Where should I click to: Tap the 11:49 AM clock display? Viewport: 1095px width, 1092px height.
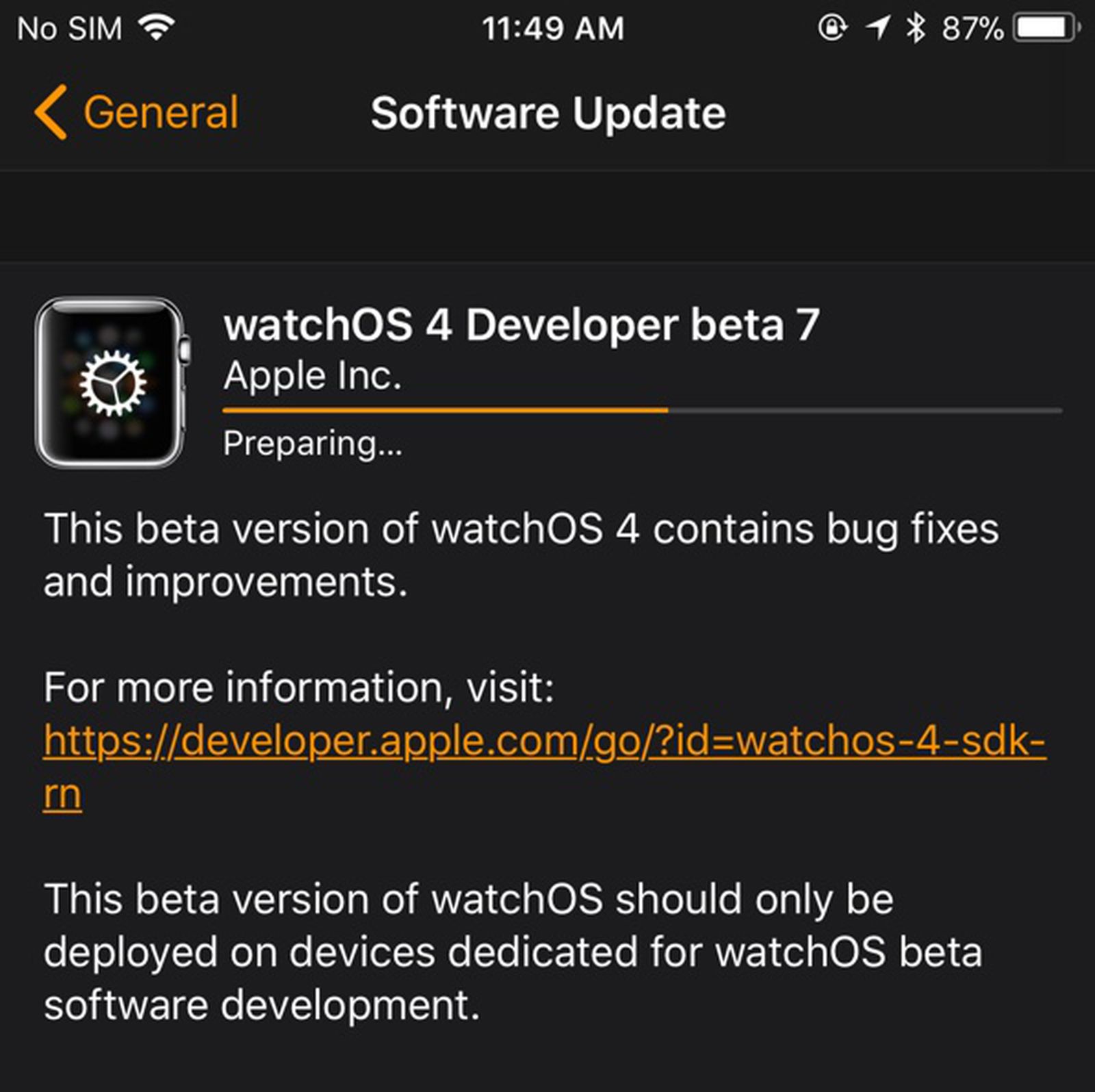553,26
